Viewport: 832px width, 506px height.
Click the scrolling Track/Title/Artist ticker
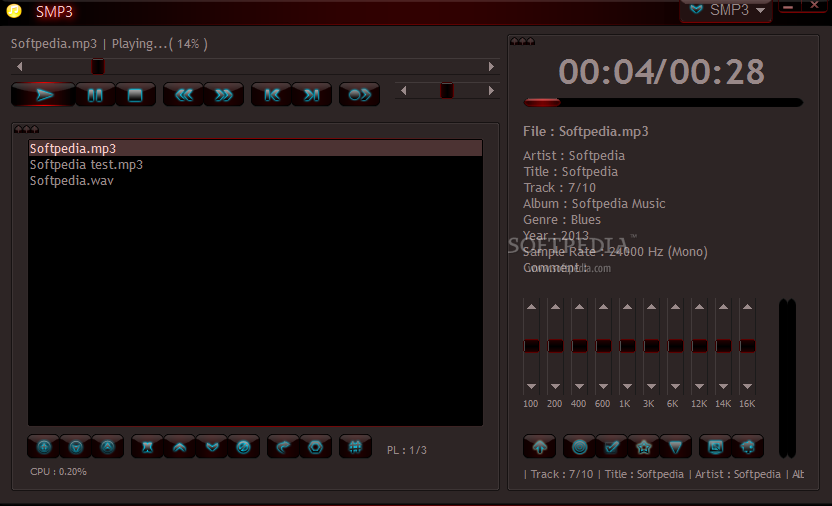(x=664, y=474)
